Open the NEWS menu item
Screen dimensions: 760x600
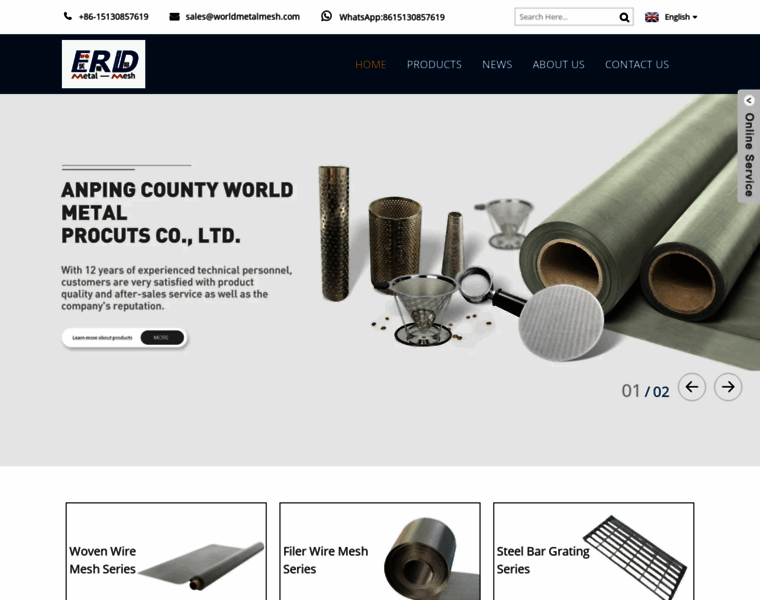pos(497,64)
